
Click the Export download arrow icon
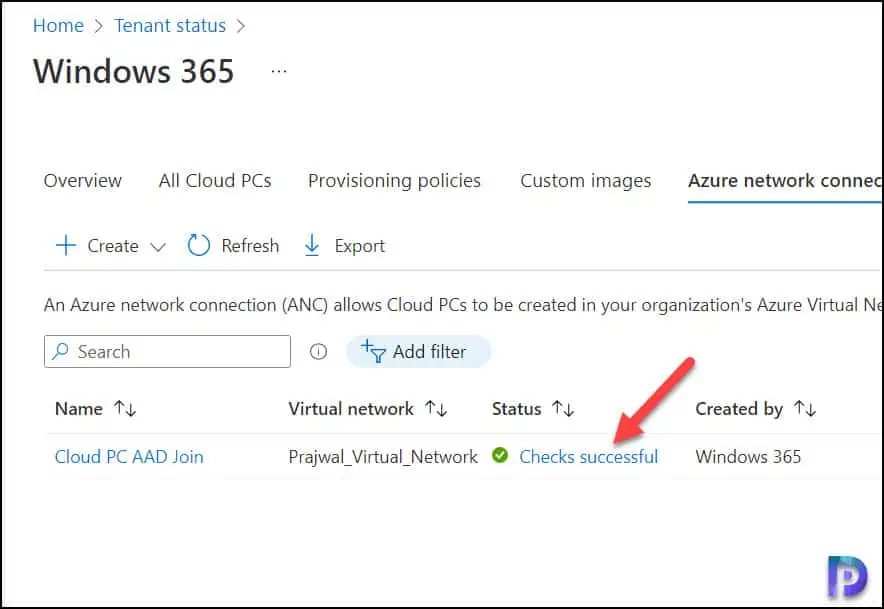[312, 245]
